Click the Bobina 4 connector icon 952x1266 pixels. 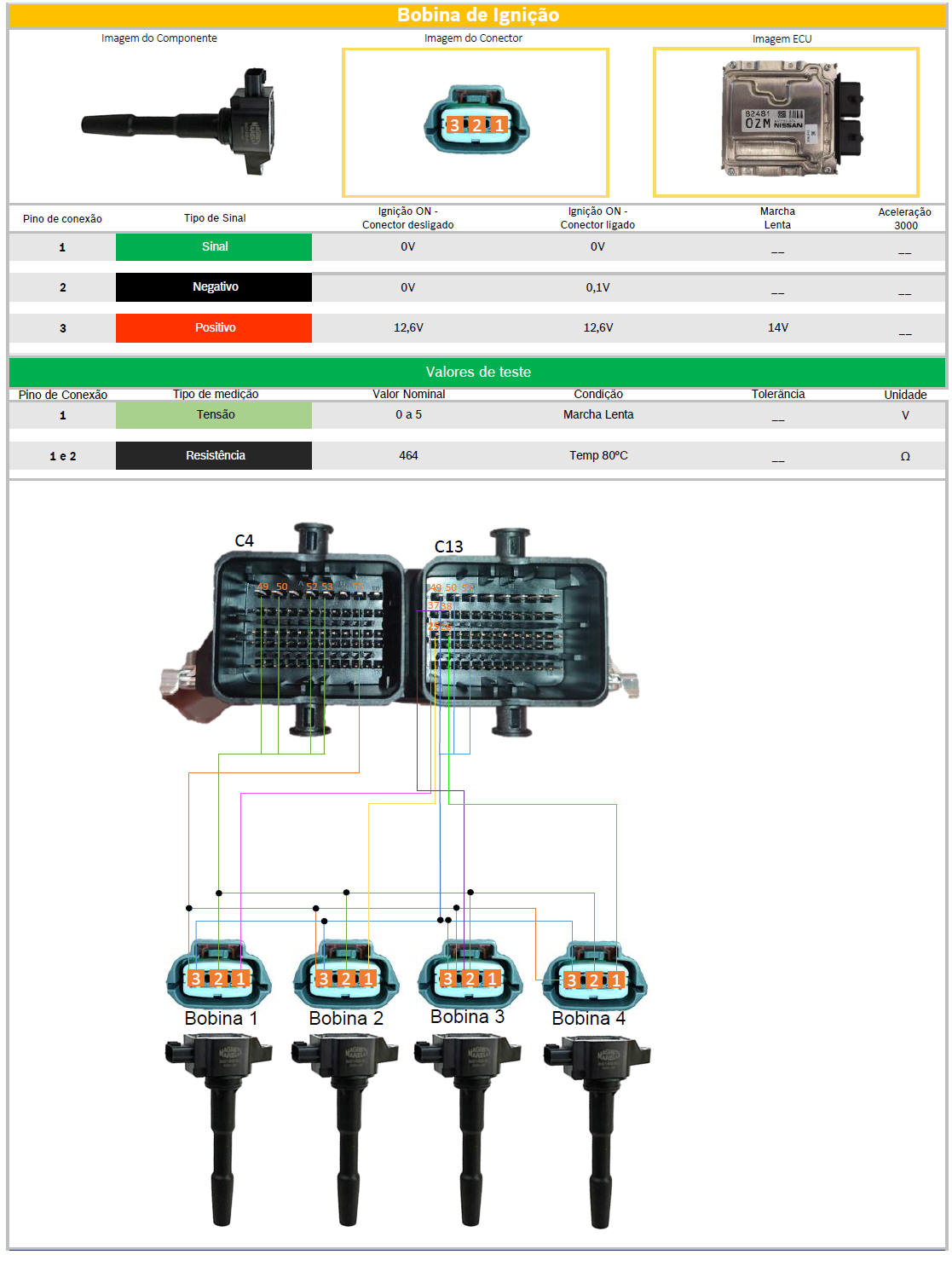click(x=594, y=977)
